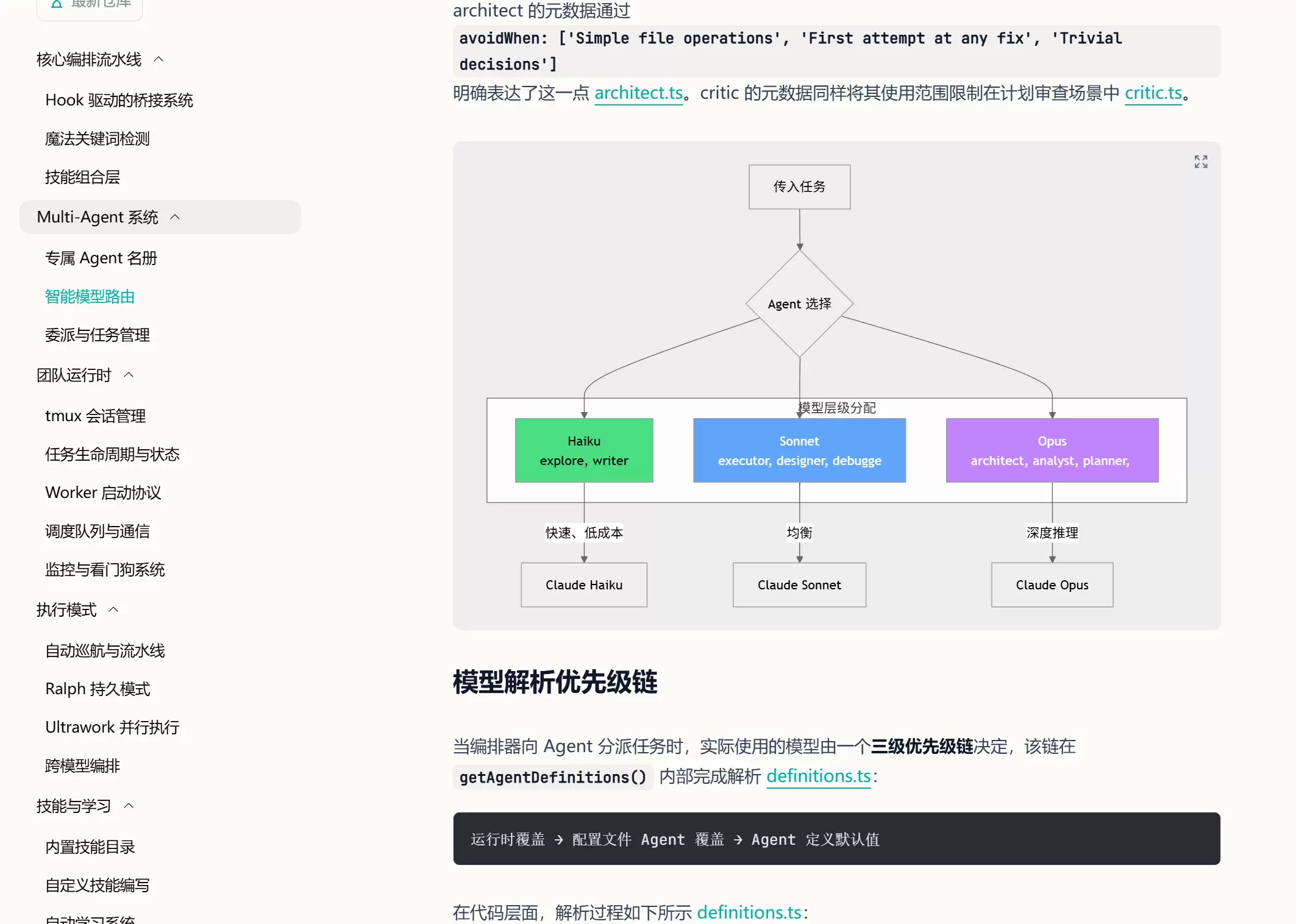Open the 跨模型编排 page
This screenshot has width=1296, height=924.
pos(83,766)
